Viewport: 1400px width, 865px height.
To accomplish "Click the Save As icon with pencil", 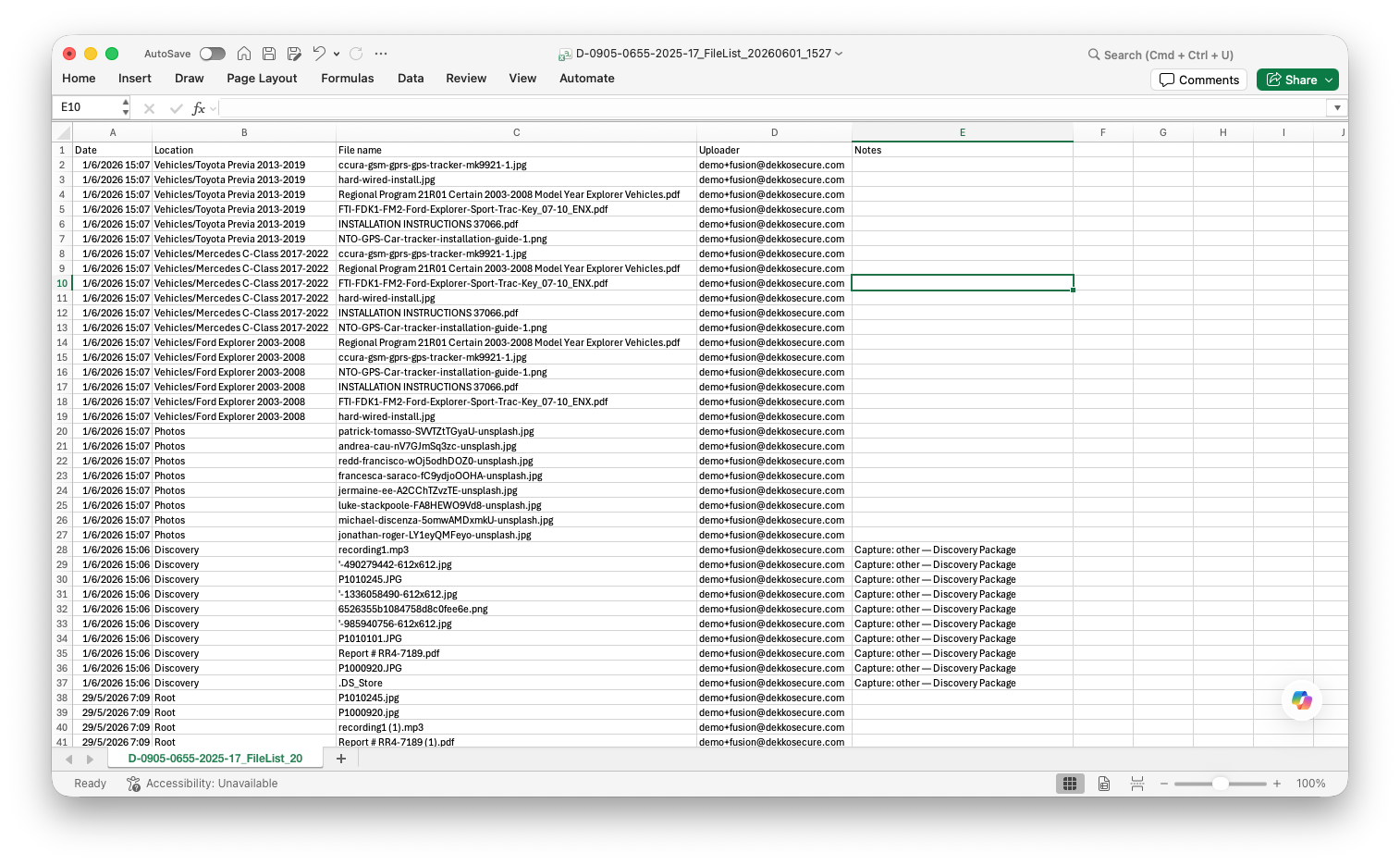I will click(294, 54).
